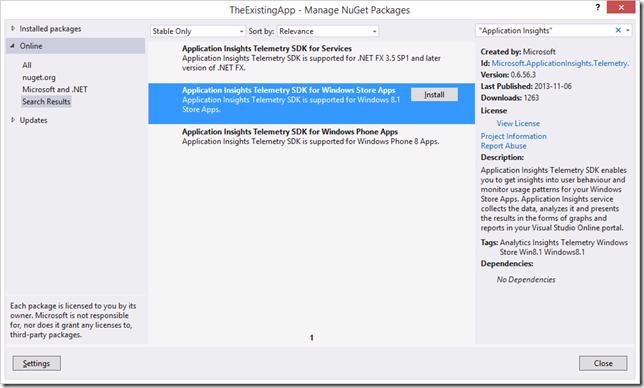
Task: Open search box dropdown arrow
Action: pyautogui.click(x=628, y=30)
